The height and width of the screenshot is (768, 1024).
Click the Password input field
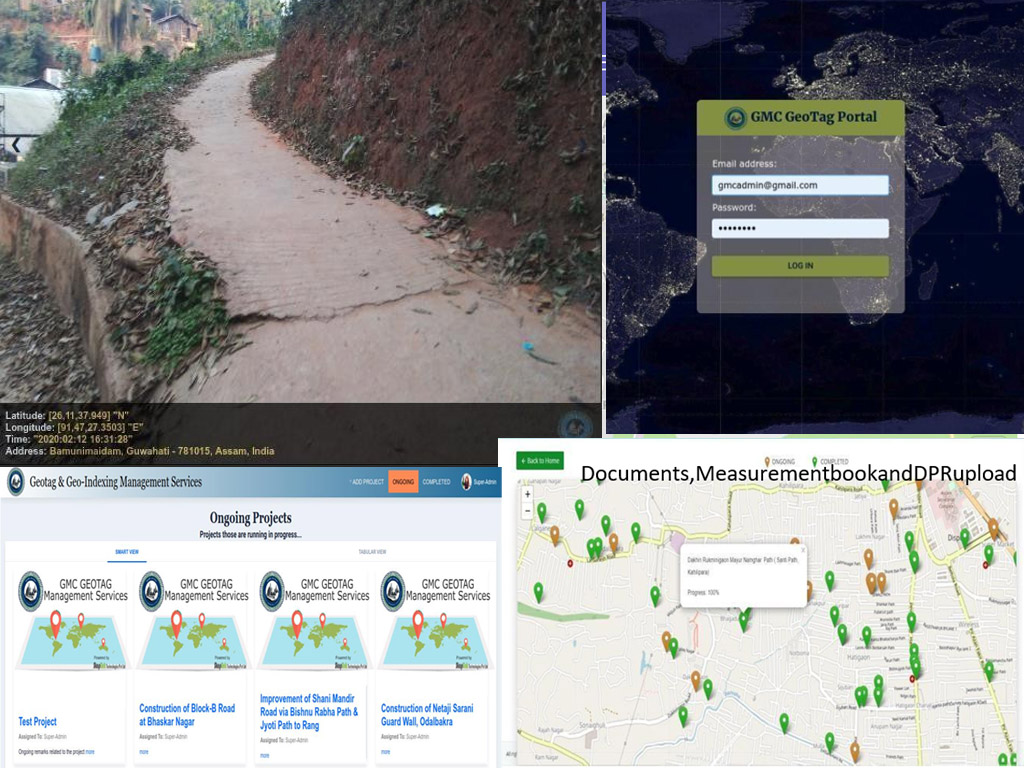coord(800,229)
